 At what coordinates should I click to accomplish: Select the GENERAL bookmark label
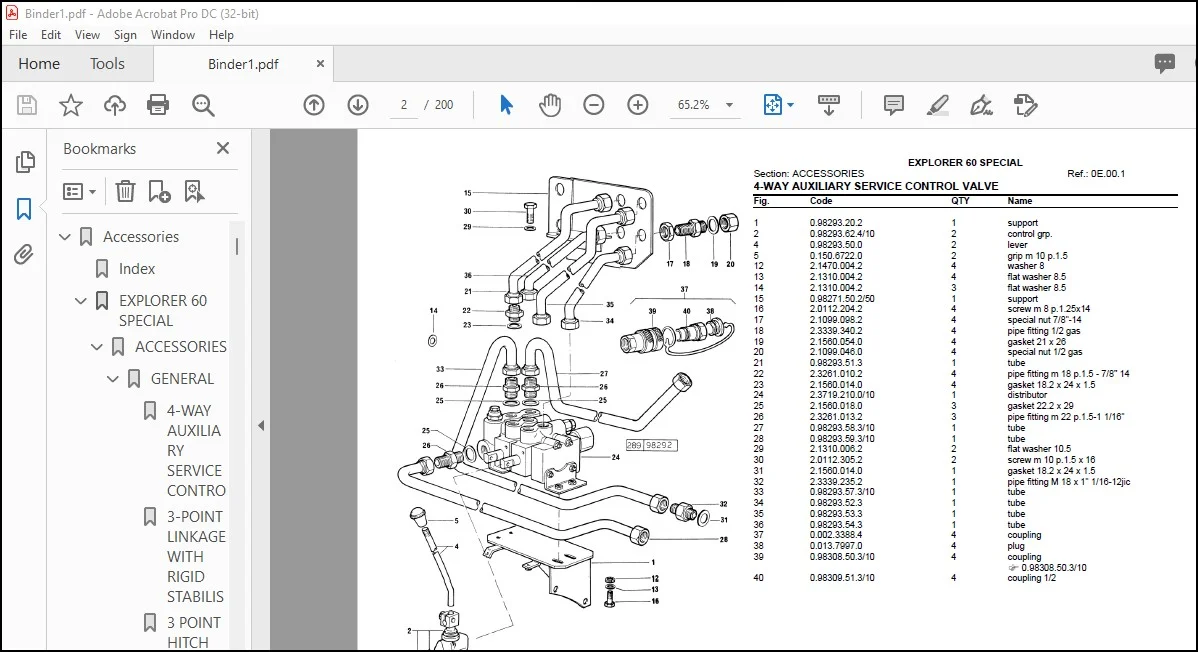[182, 379]
